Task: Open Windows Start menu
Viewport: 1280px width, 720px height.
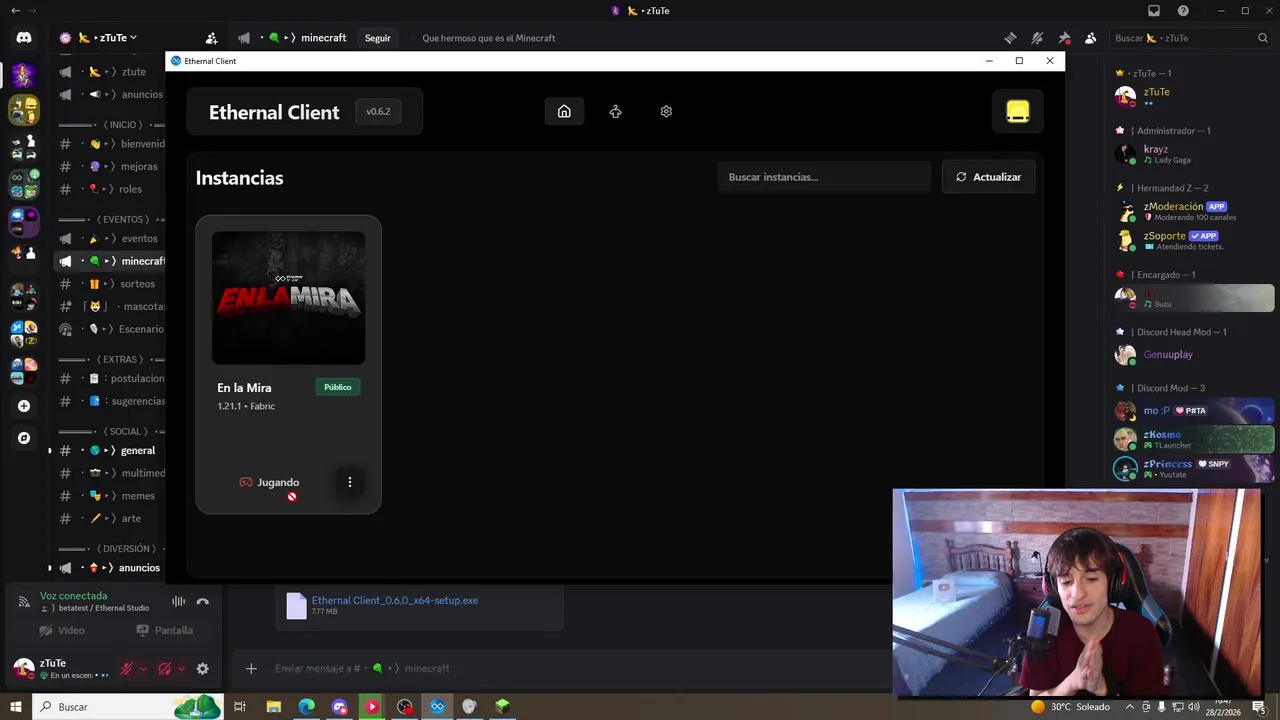Action: click(x=15, y=707)
